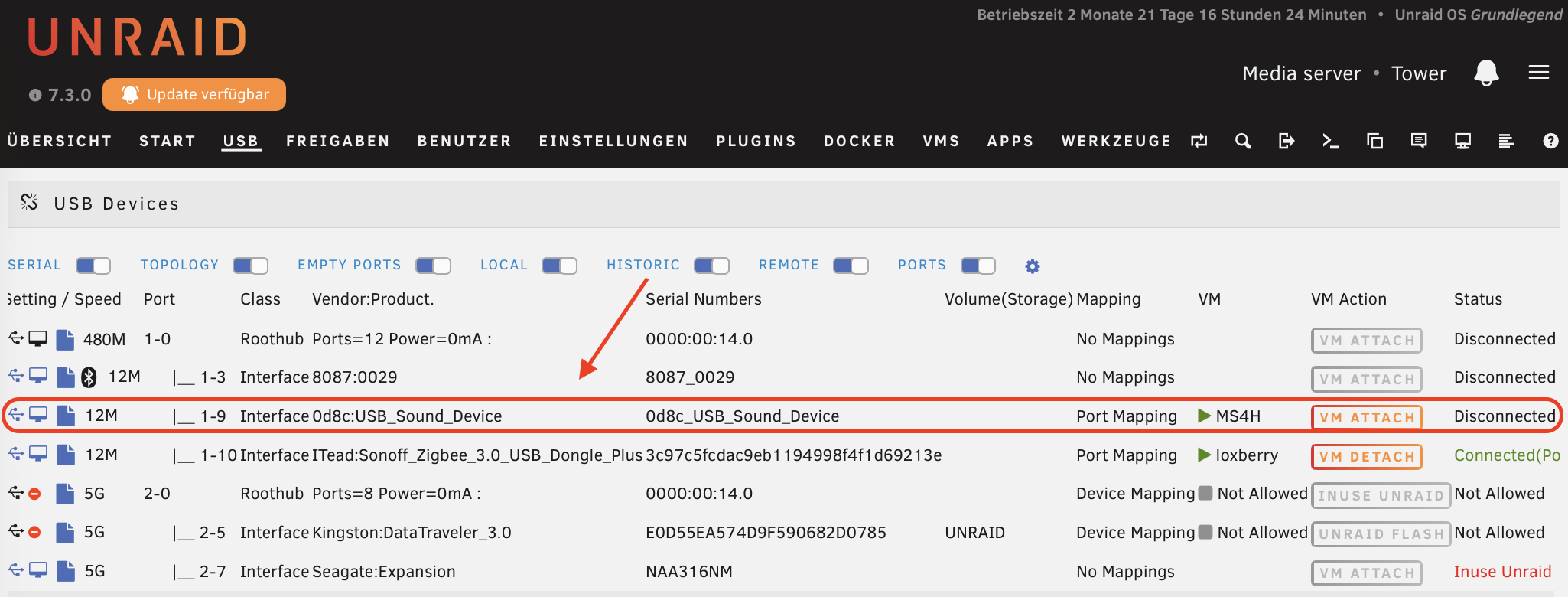Click serial E0D55EA574D9F590682D0785
Image resolution: width=1568 pixels, height=597 pixels.
click(x=766, y=532)
